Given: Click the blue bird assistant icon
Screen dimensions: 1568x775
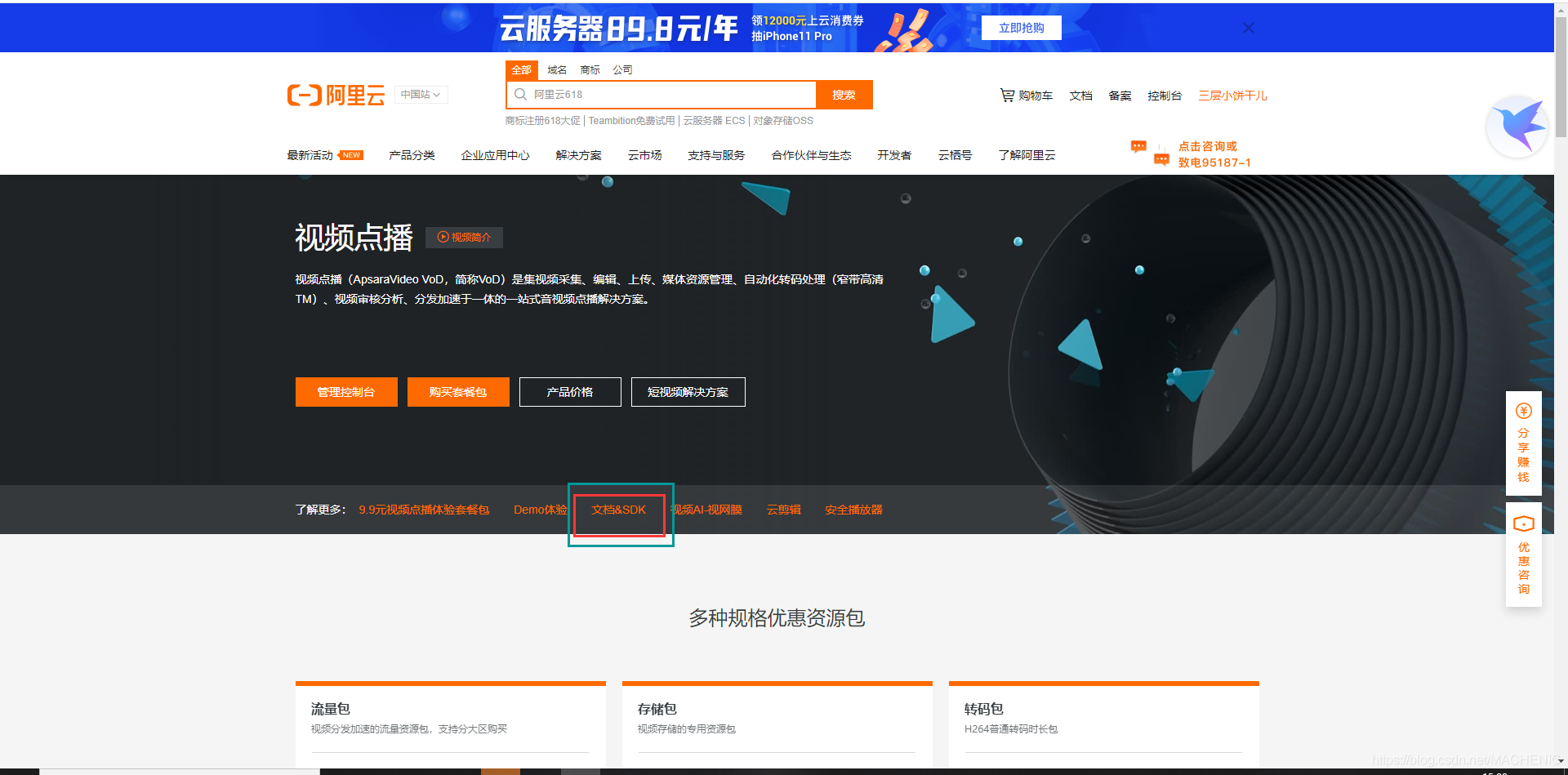Looking at the screenshot, I should point(1518,127).
